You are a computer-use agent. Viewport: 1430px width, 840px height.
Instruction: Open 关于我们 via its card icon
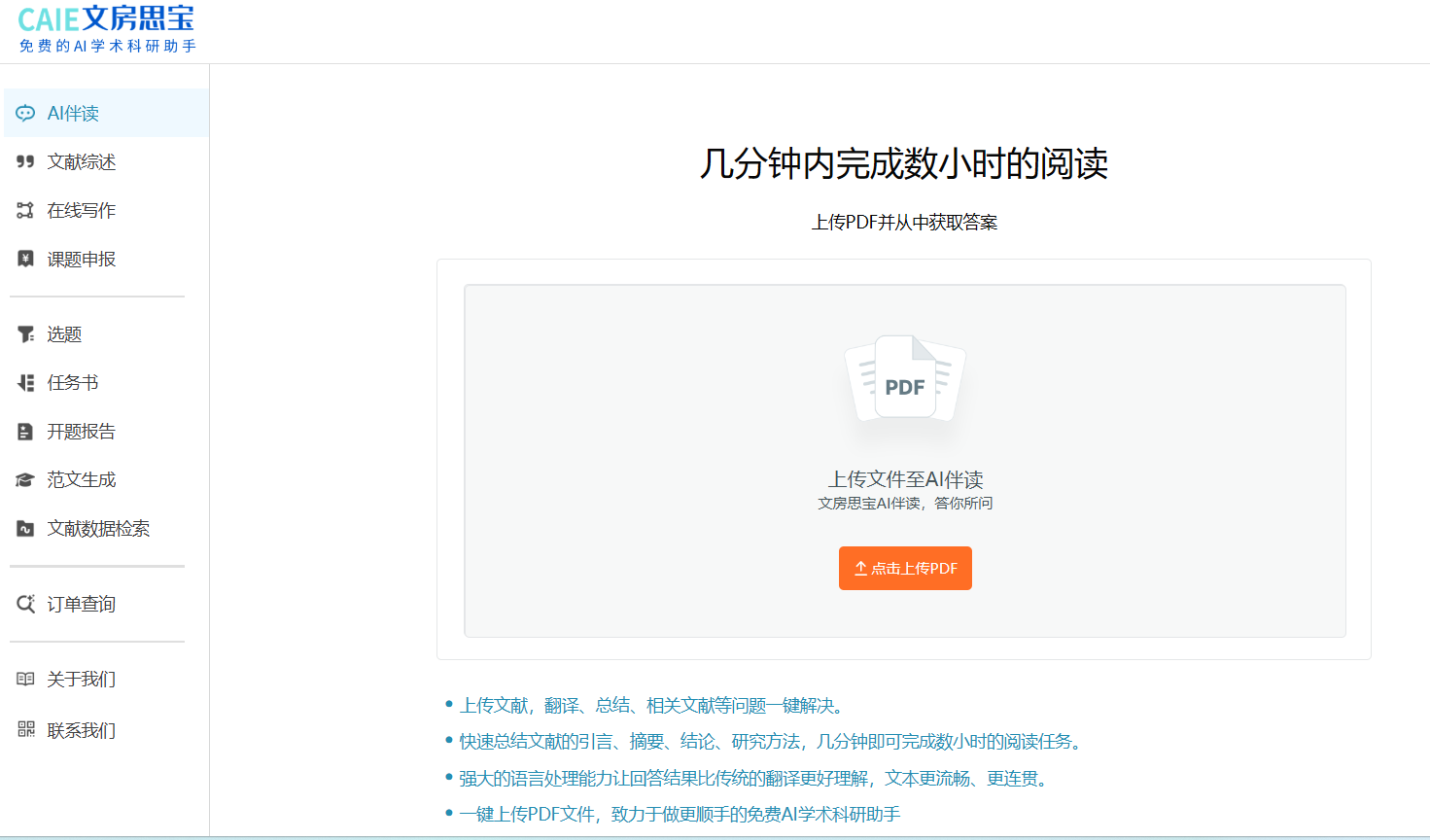[27, 680]
